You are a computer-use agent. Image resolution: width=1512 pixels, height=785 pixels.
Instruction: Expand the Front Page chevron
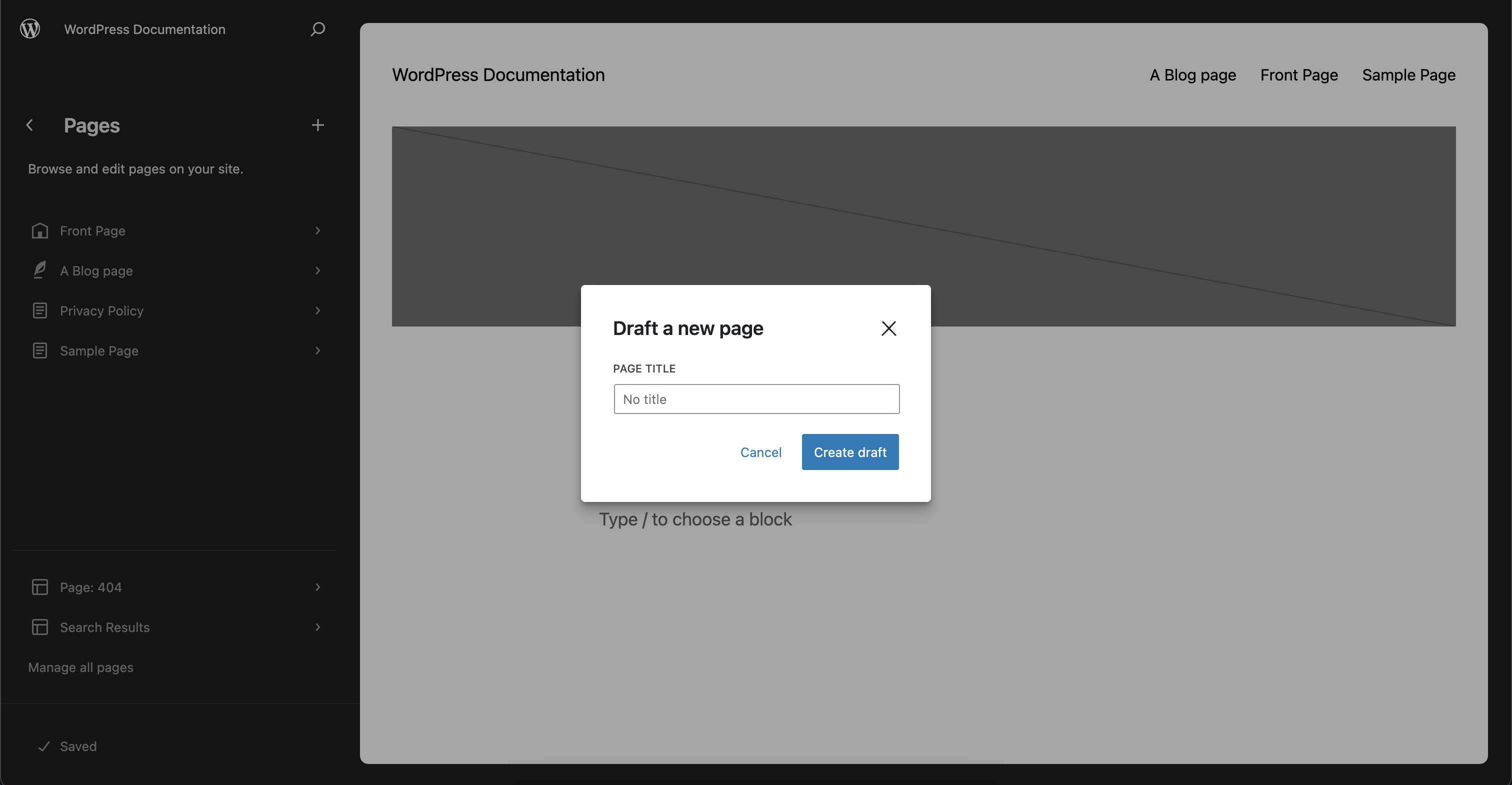[x=317, y=230]
